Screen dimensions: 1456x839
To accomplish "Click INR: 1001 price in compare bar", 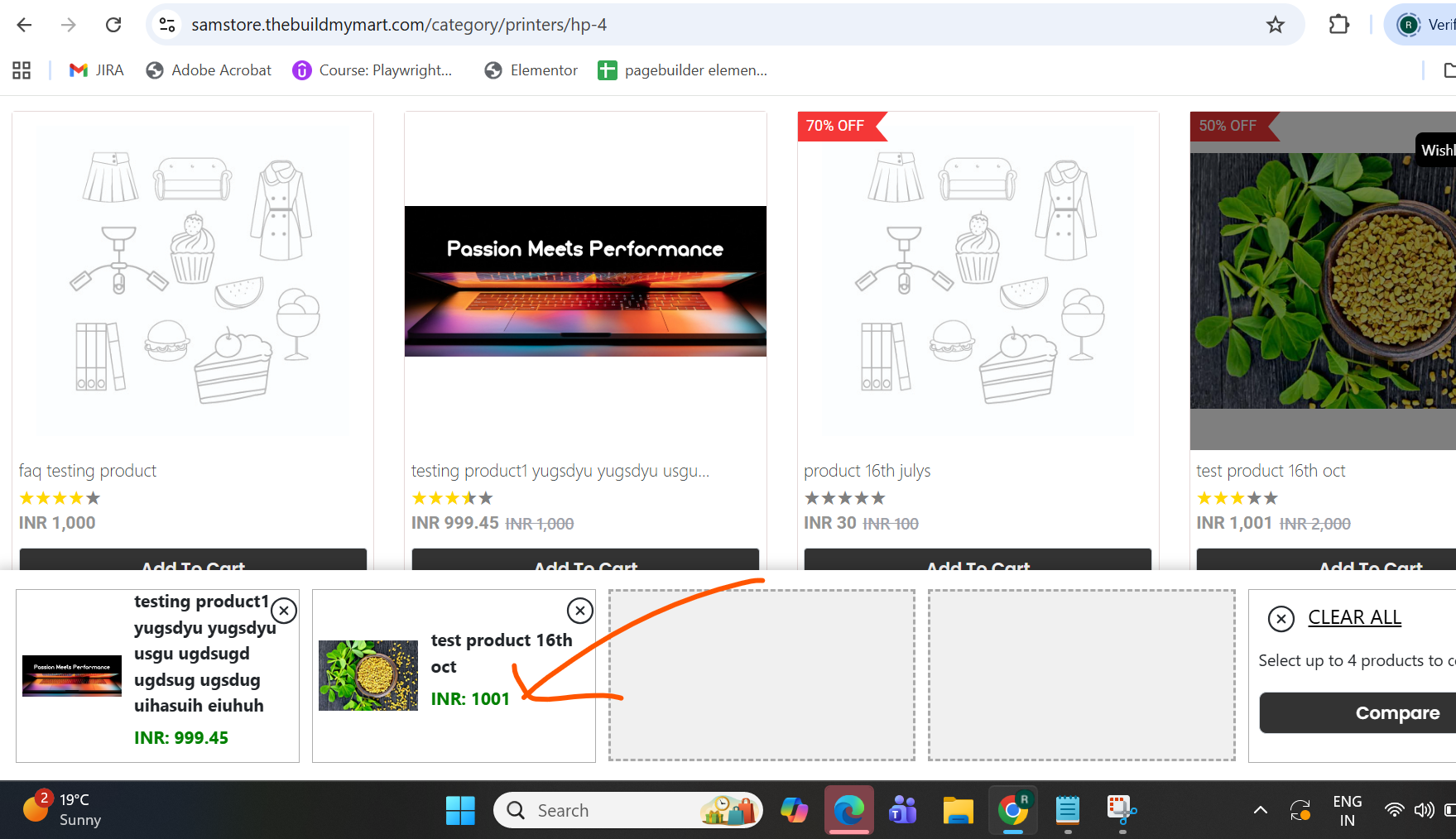I will [470, 699].
